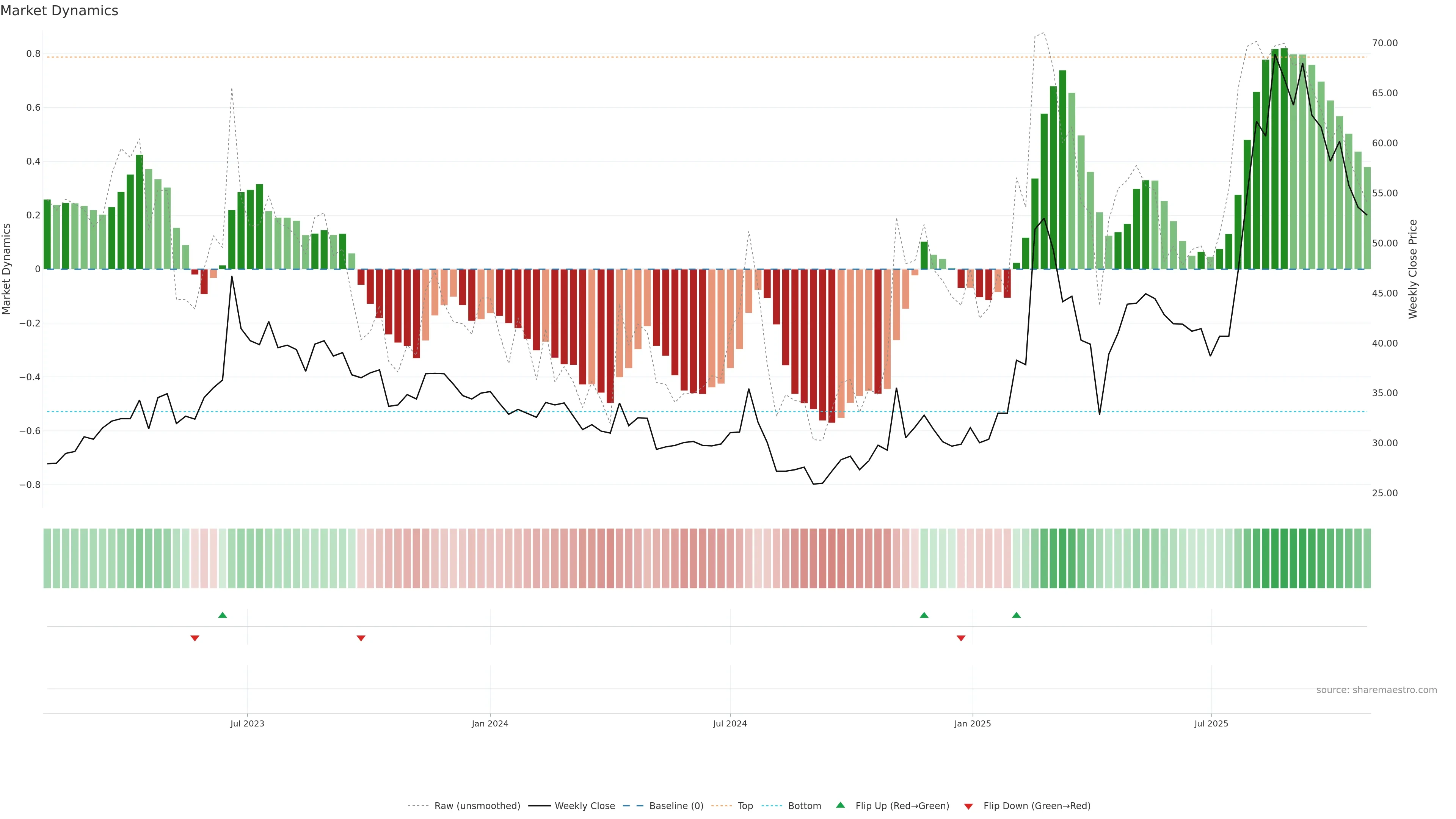1456x819 pixels.
Task: Hide the Top threshold legend series
Action: point(745,805)
